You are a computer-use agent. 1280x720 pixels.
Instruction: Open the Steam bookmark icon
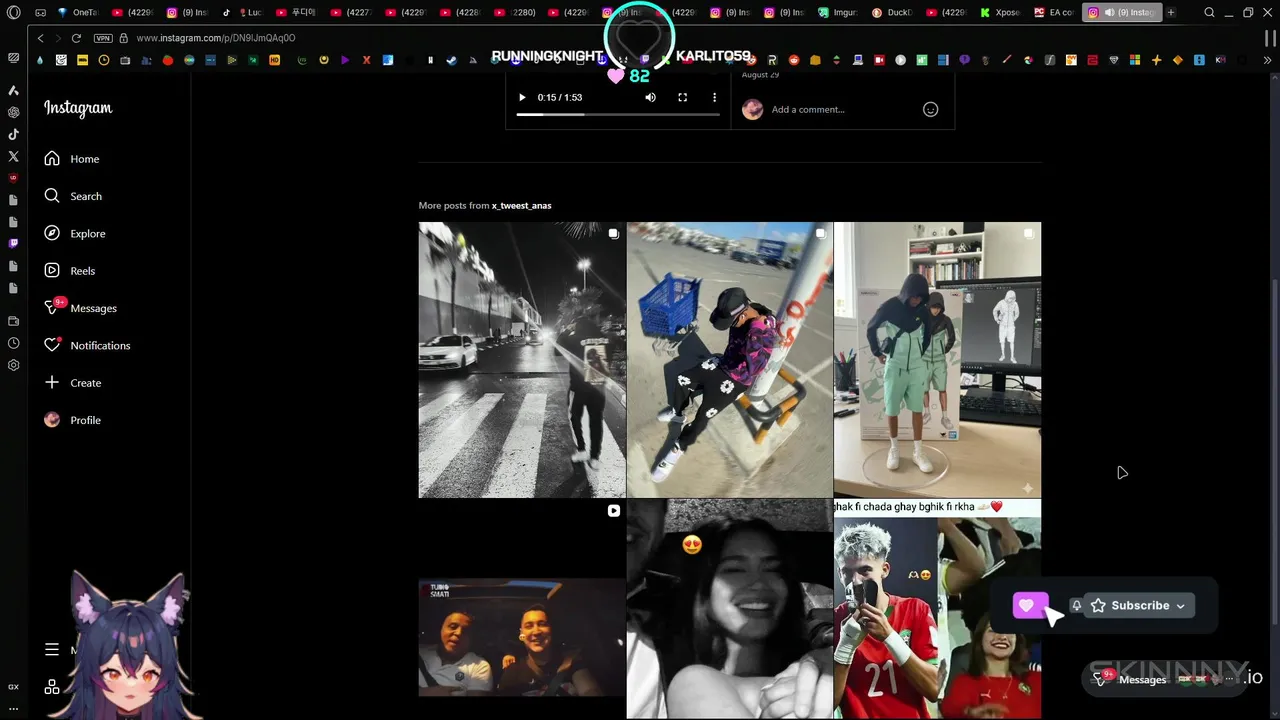(452, 60)
